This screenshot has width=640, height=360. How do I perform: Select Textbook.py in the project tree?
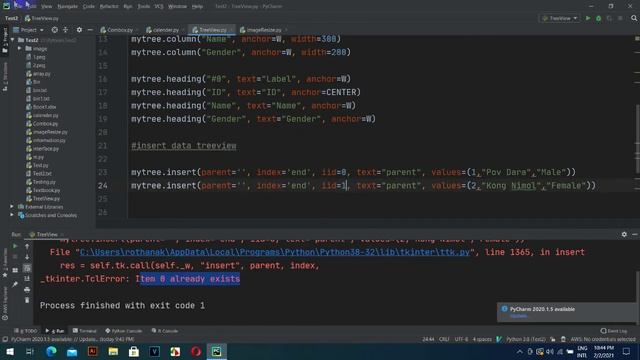point(46,190)
